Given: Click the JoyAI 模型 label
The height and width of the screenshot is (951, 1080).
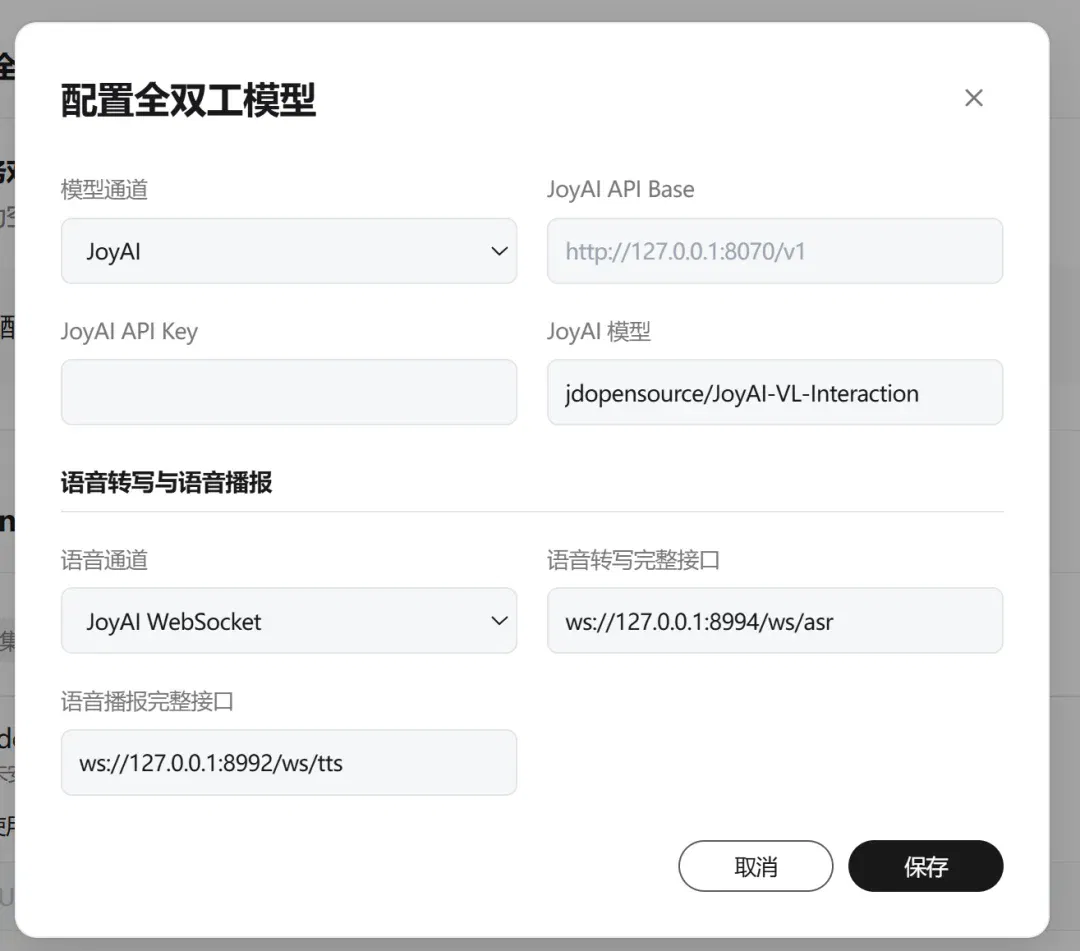Looking at the screenshot, I should (x=599, y=331).
